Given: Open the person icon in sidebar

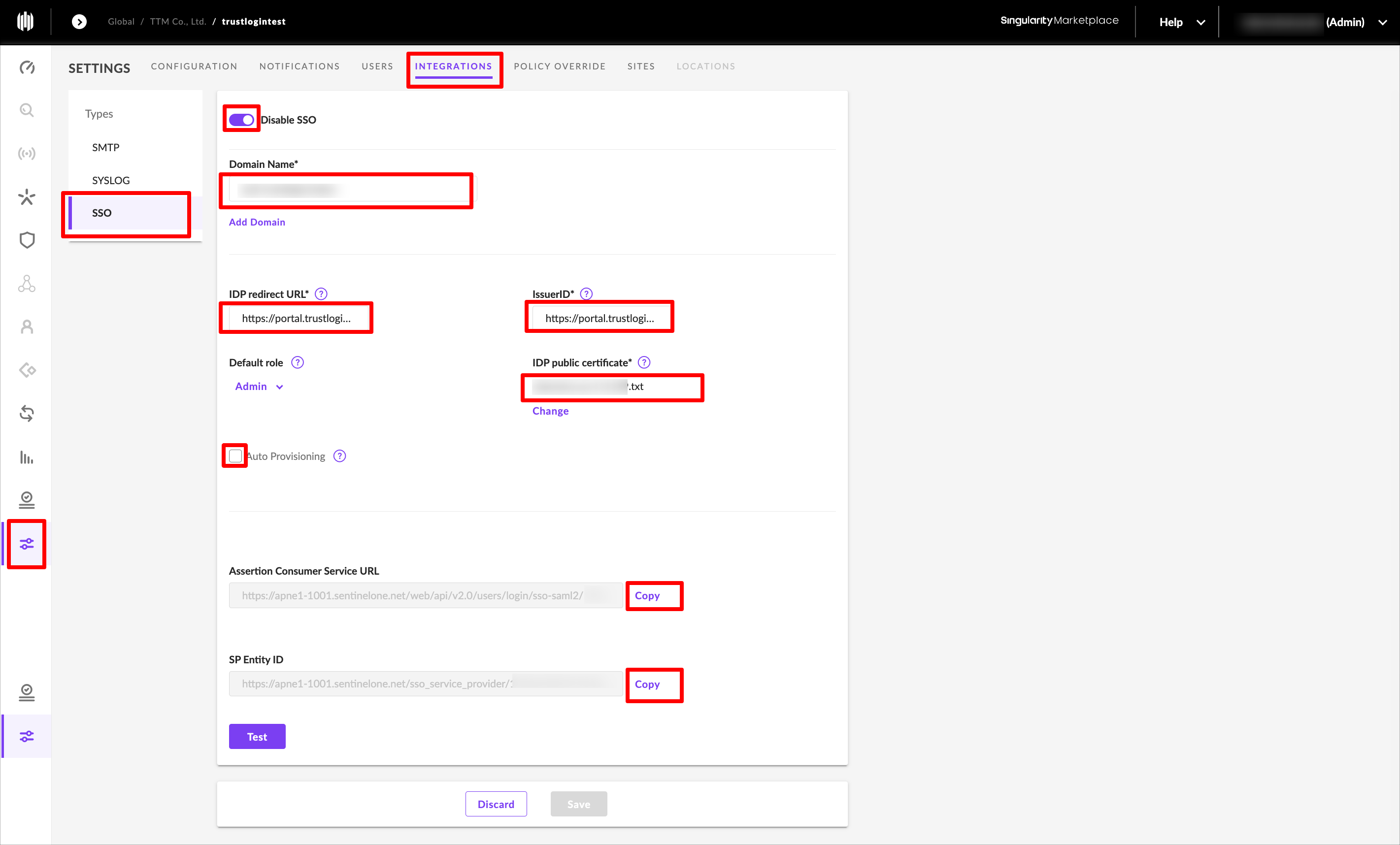Looking at the screenshot, I should coord(27,327).
